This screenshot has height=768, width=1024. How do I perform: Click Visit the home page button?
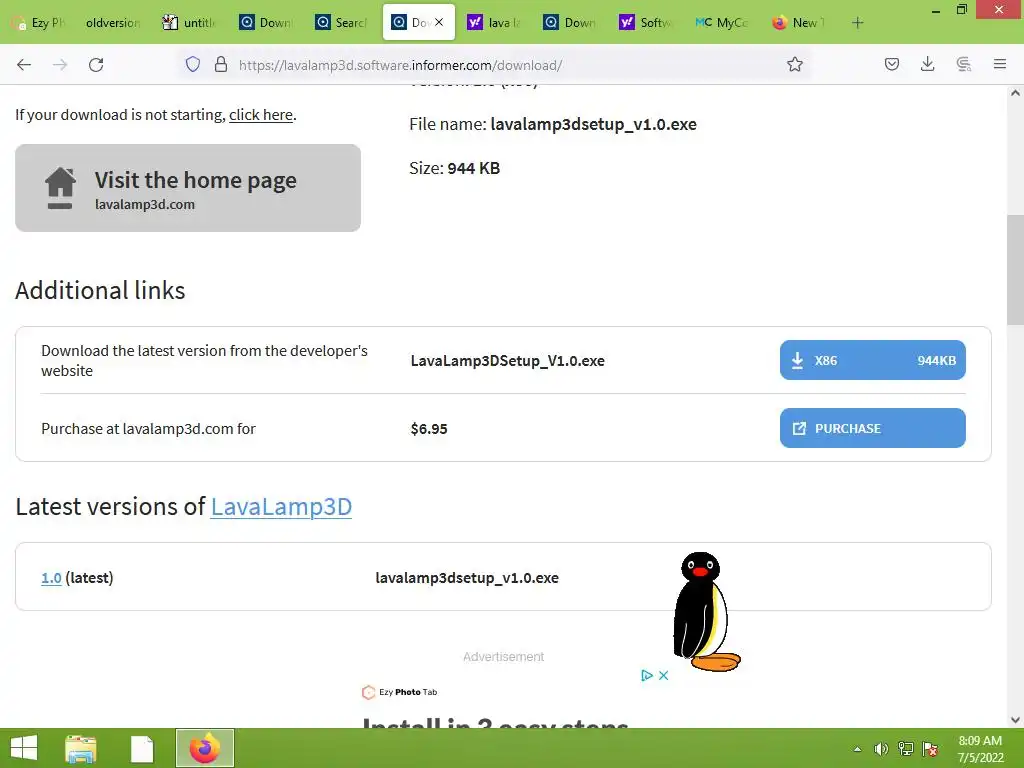pos(188,188)
